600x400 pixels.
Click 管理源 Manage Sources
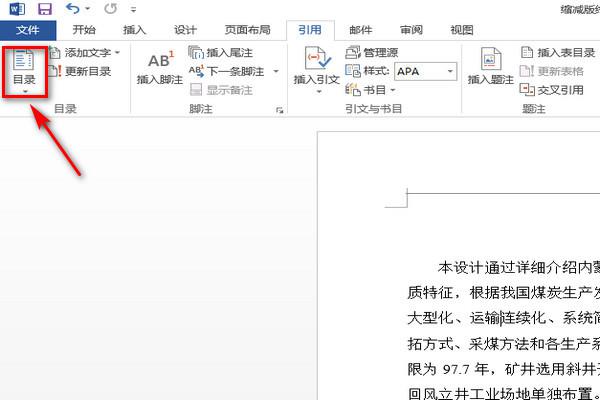372,52
